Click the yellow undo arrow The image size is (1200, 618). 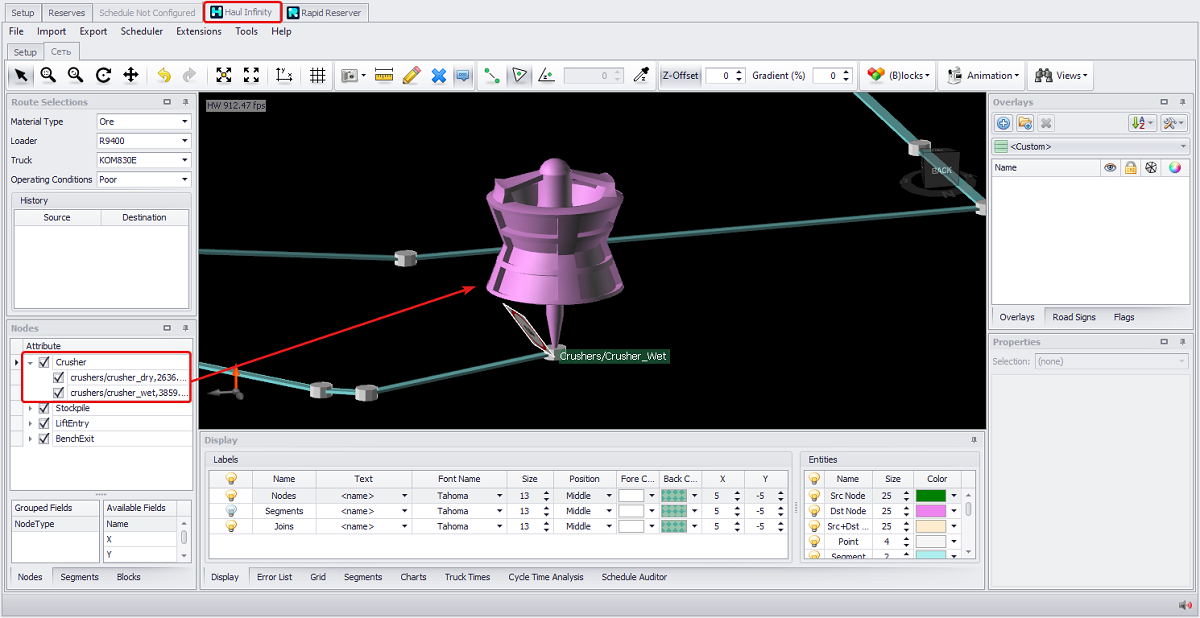pos(163,75)
